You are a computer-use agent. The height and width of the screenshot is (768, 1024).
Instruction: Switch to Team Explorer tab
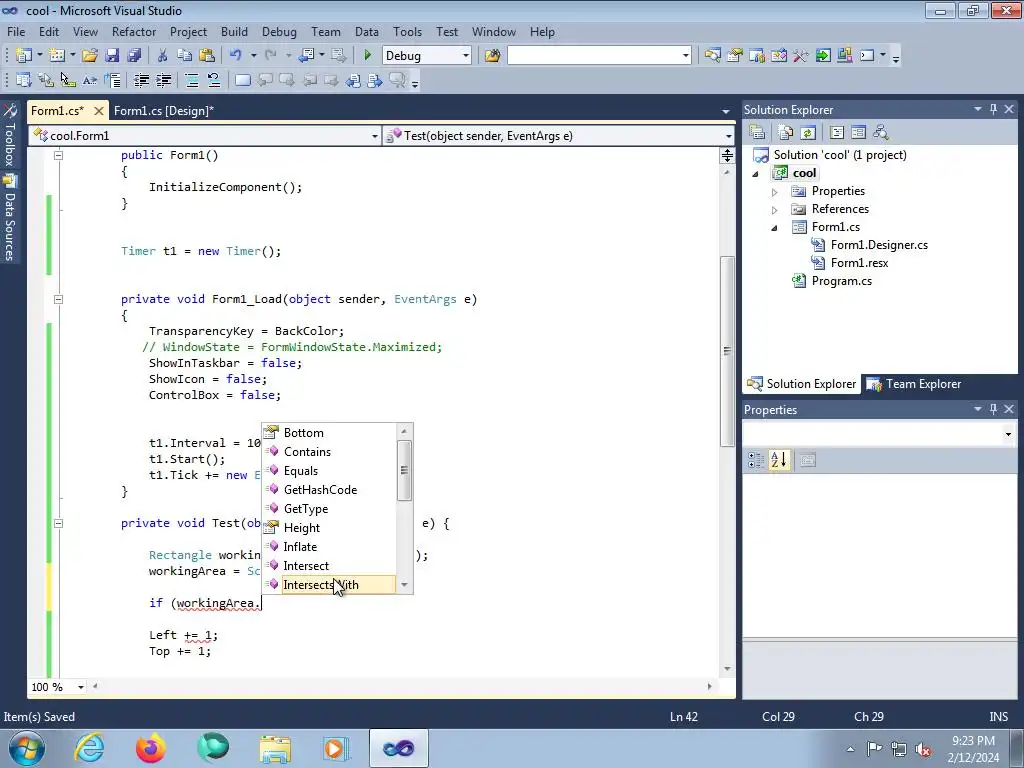coord(913,384)
